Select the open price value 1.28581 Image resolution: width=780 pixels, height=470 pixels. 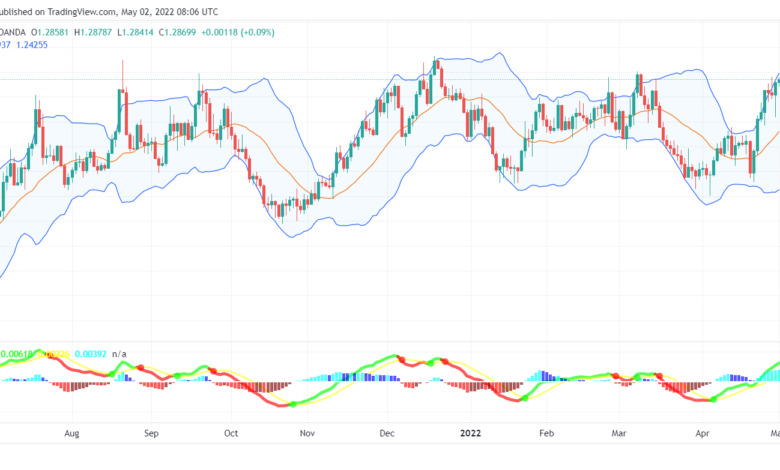coord(53,32)
